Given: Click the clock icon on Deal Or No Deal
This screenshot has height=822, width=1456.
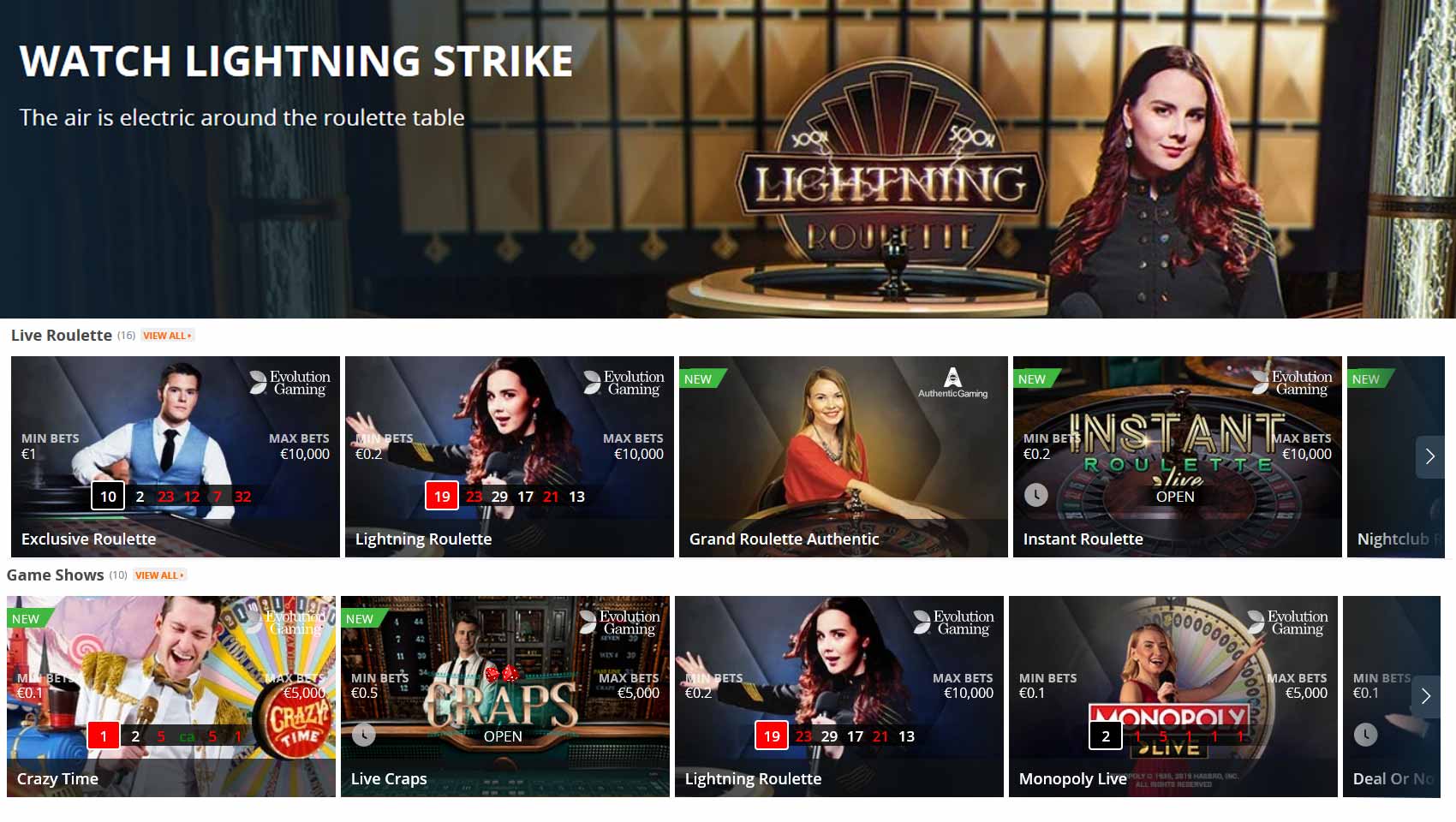Looking at the screenshot, I should click(1365, 735).
